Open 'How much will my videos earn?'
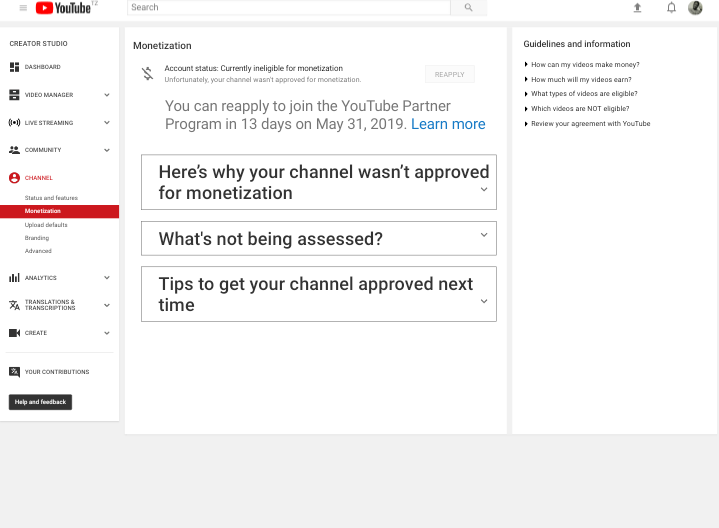The width and height of the screenshot is (719, 528). point(581,79)
